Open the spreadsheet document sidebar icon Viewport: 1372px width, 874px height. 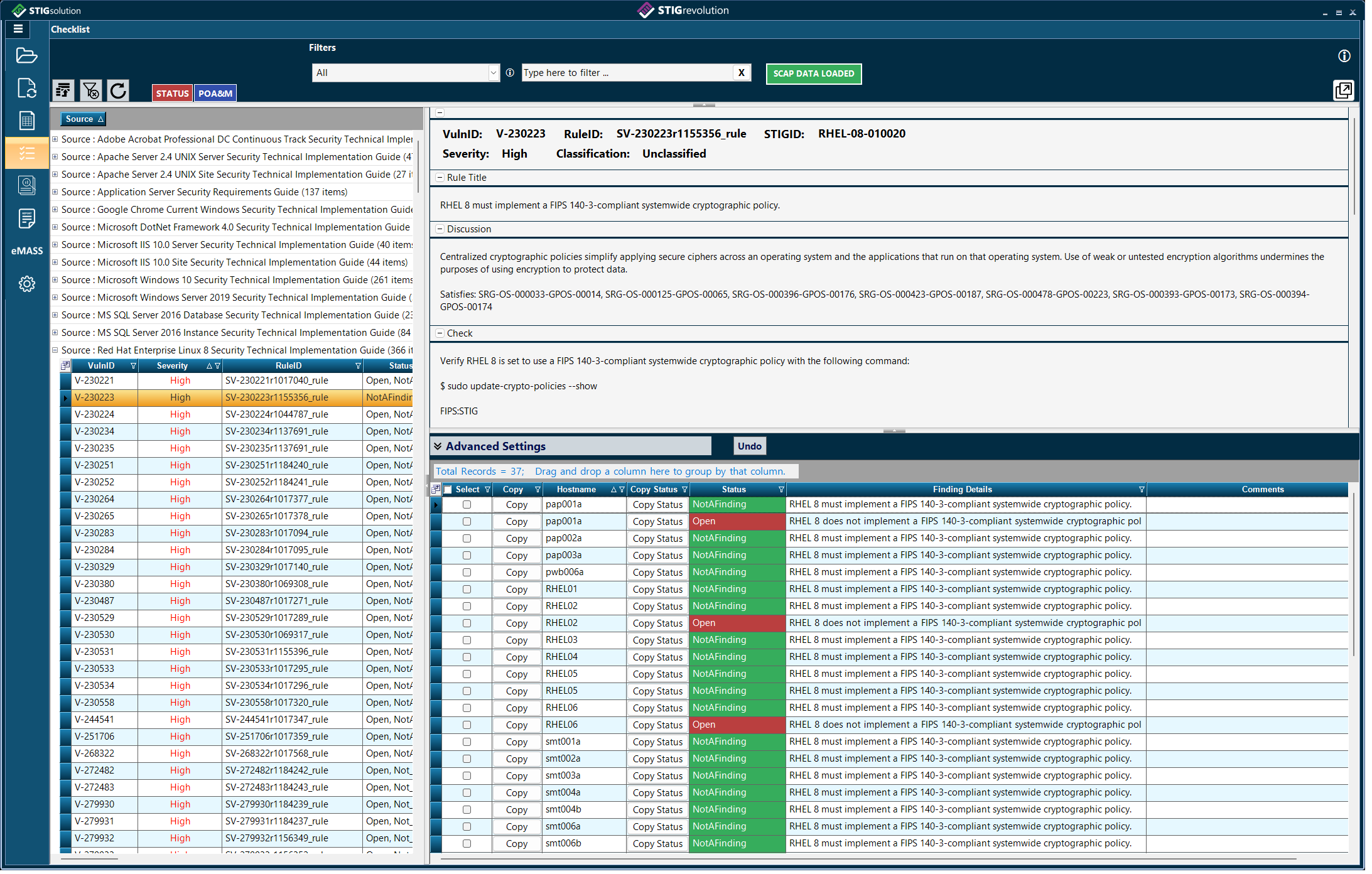point(26,121)
